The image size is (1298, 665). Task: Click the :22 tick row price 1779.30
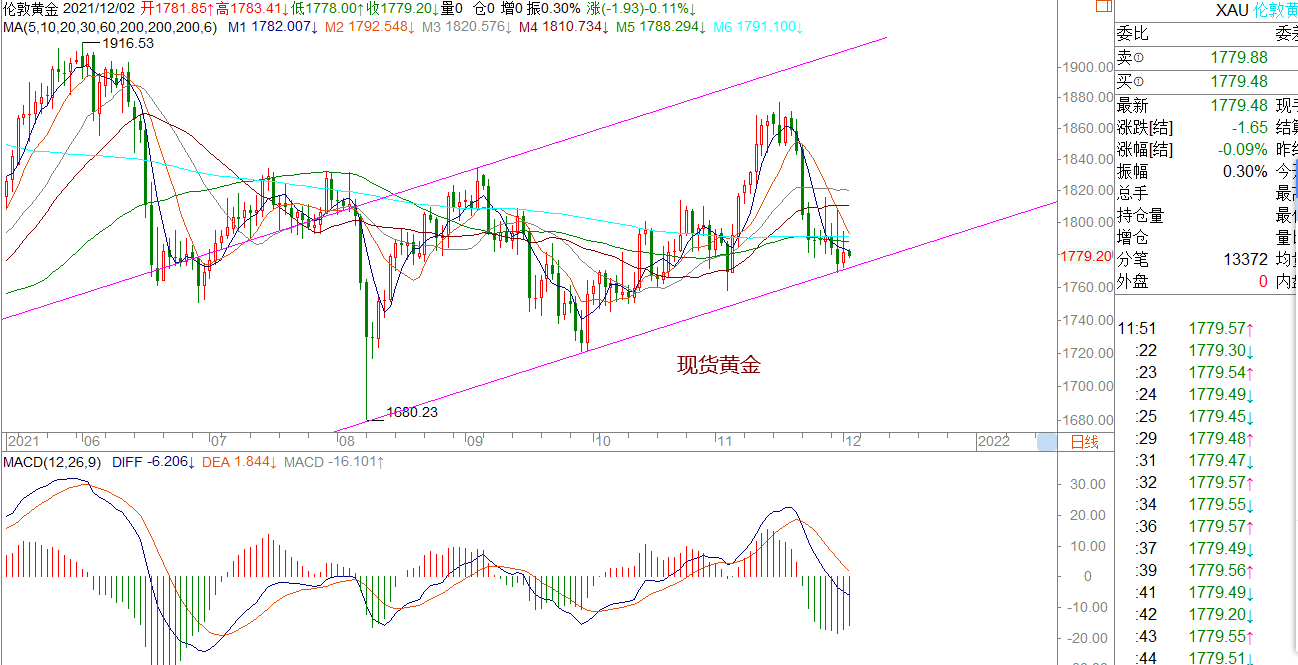(x=1217, y=350)
